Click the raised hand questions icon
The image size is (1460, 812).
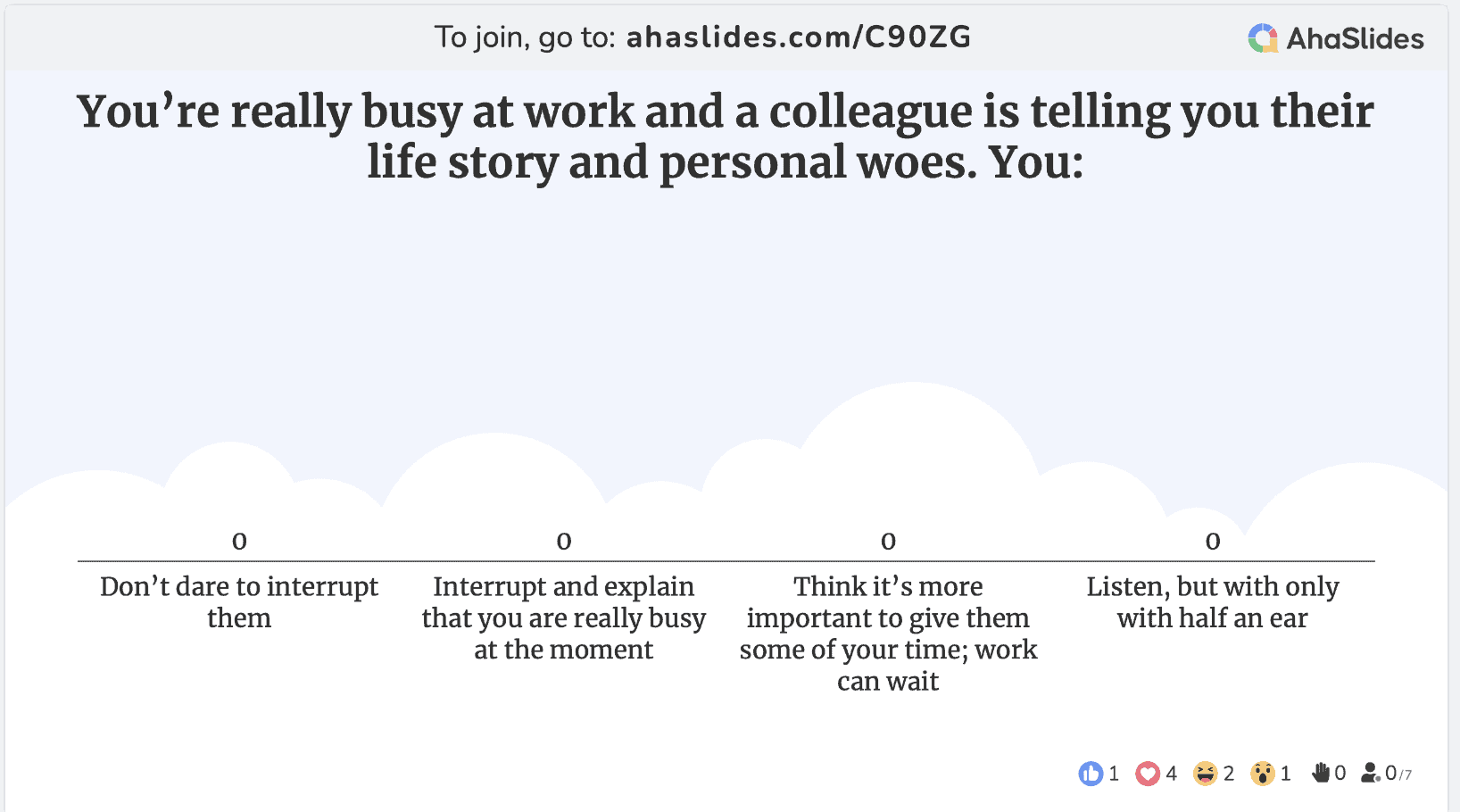[x=1321, y=773]
